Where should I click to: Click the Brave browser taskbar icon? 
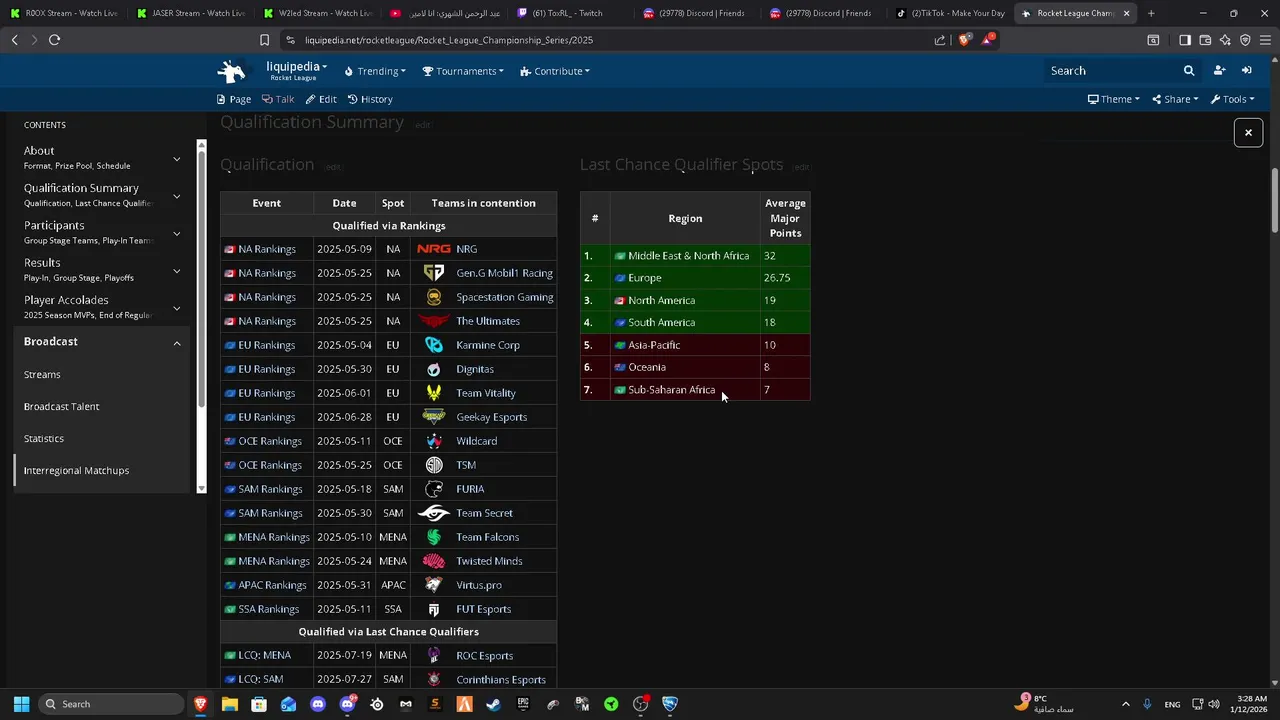201,704
